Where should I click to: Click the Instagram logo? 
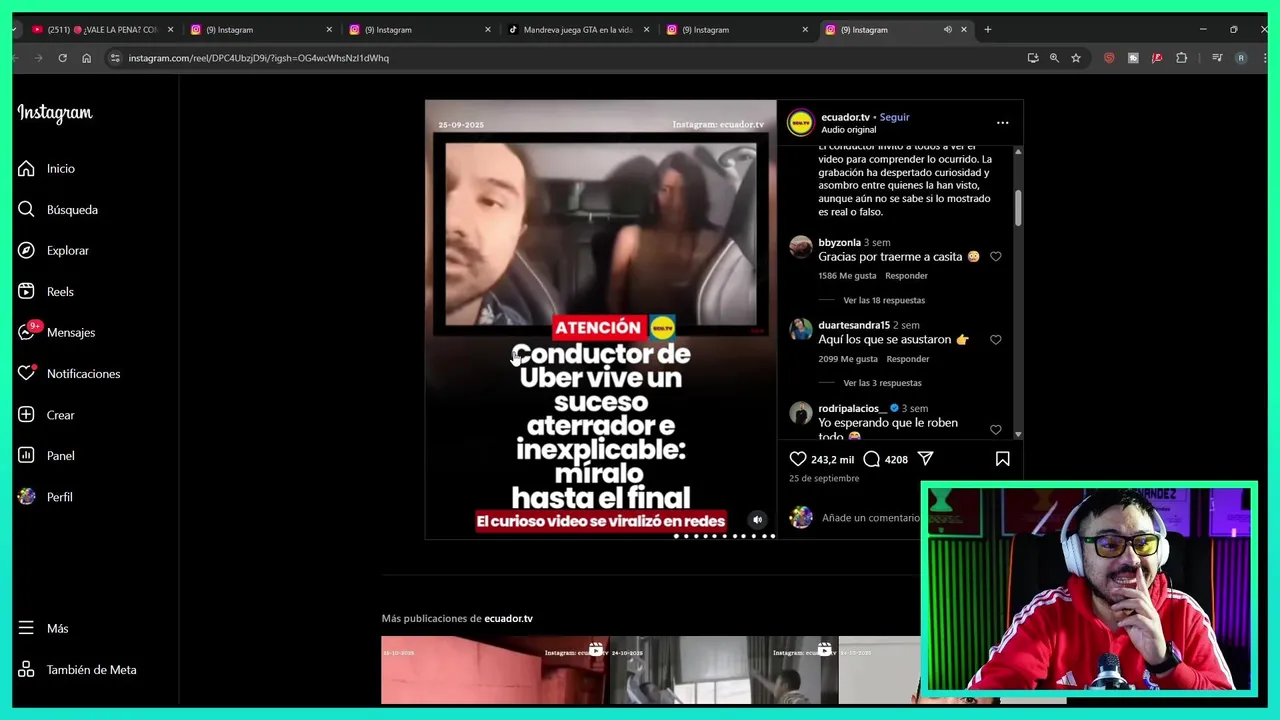(55, 114)
